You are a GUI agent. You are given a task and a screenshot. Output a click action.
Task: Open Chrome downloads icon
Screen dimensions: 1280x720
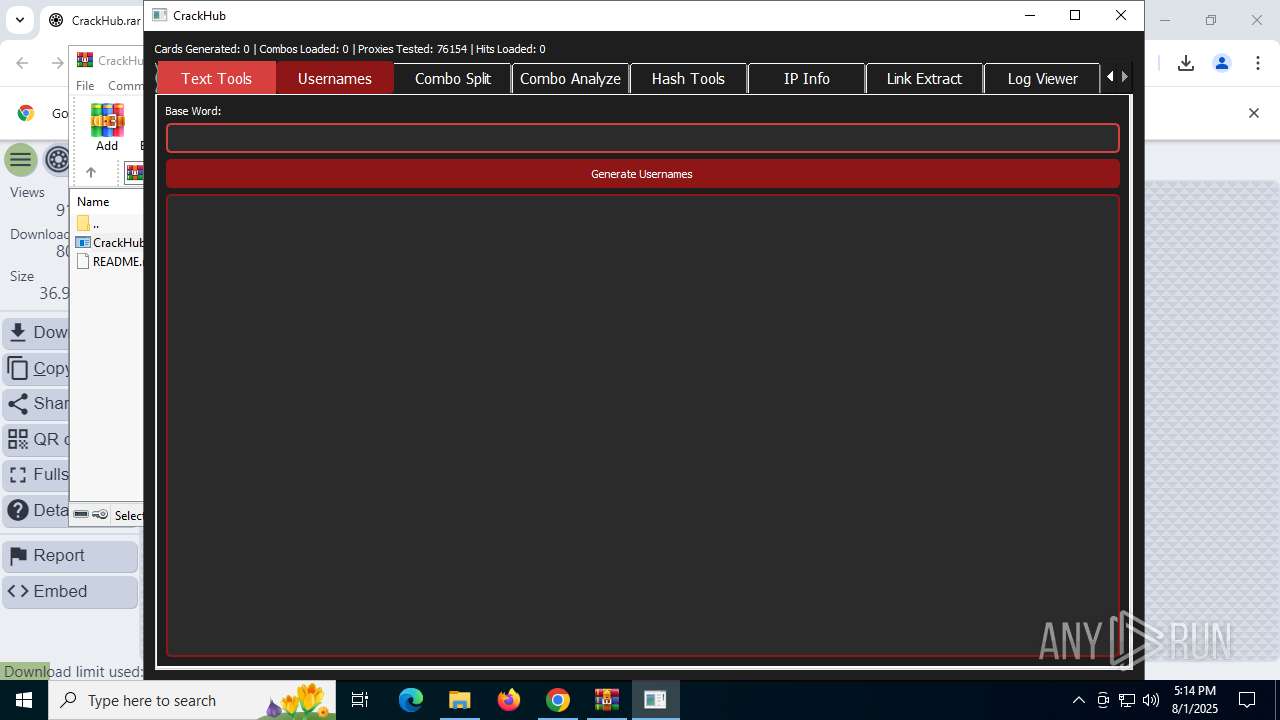pyautogui.click(x=1186, y=63)
